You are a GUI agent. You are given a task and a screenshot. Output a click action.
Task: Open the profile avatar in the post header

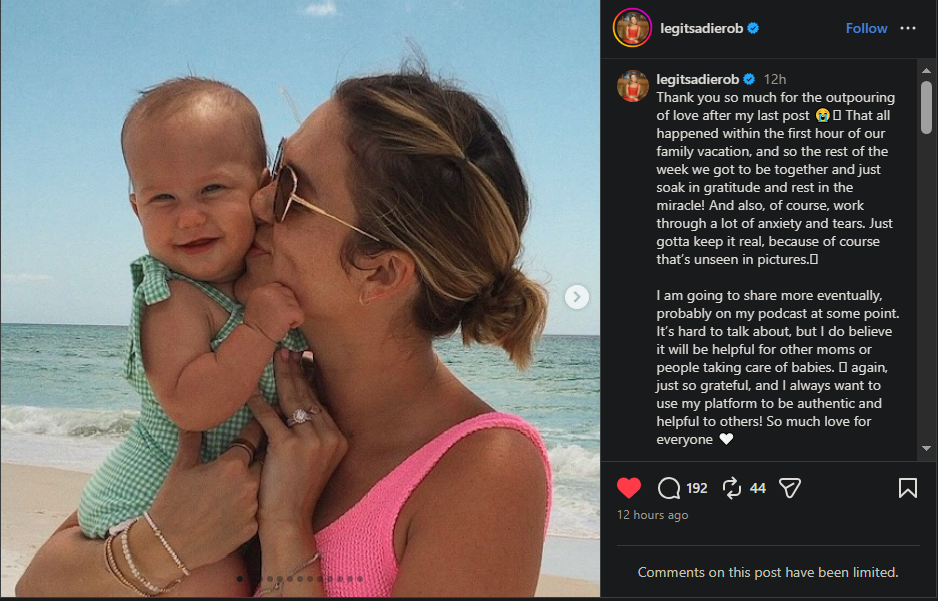point(632,28)
